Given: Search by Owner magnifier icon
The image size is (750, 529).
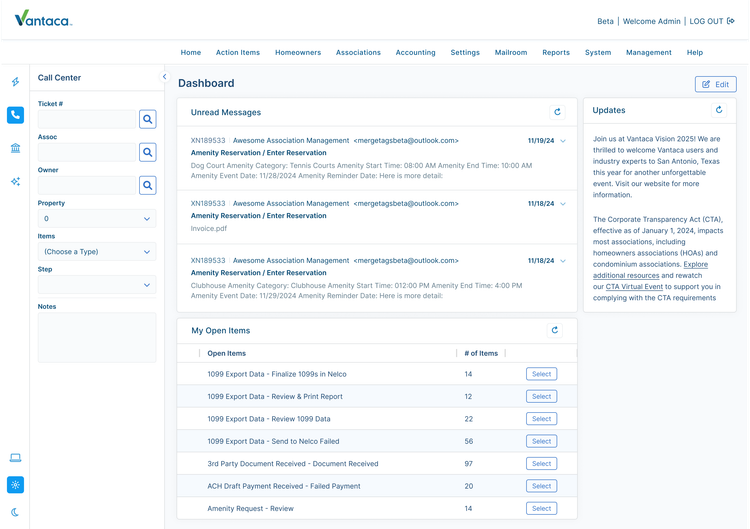Looking at the screenshot, I should tap(148, 185).
